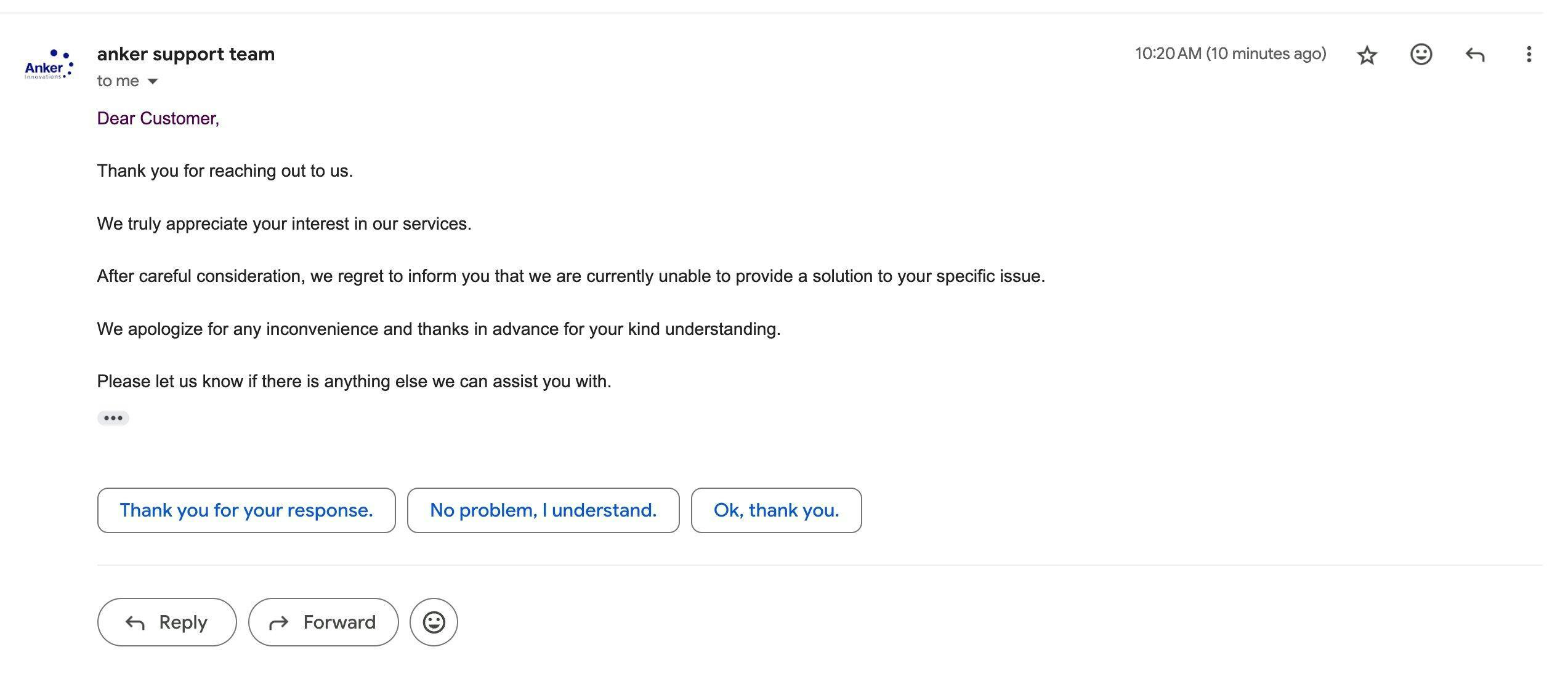Click the 'We truly appreciate your interest' line

(x=284, y=223)
